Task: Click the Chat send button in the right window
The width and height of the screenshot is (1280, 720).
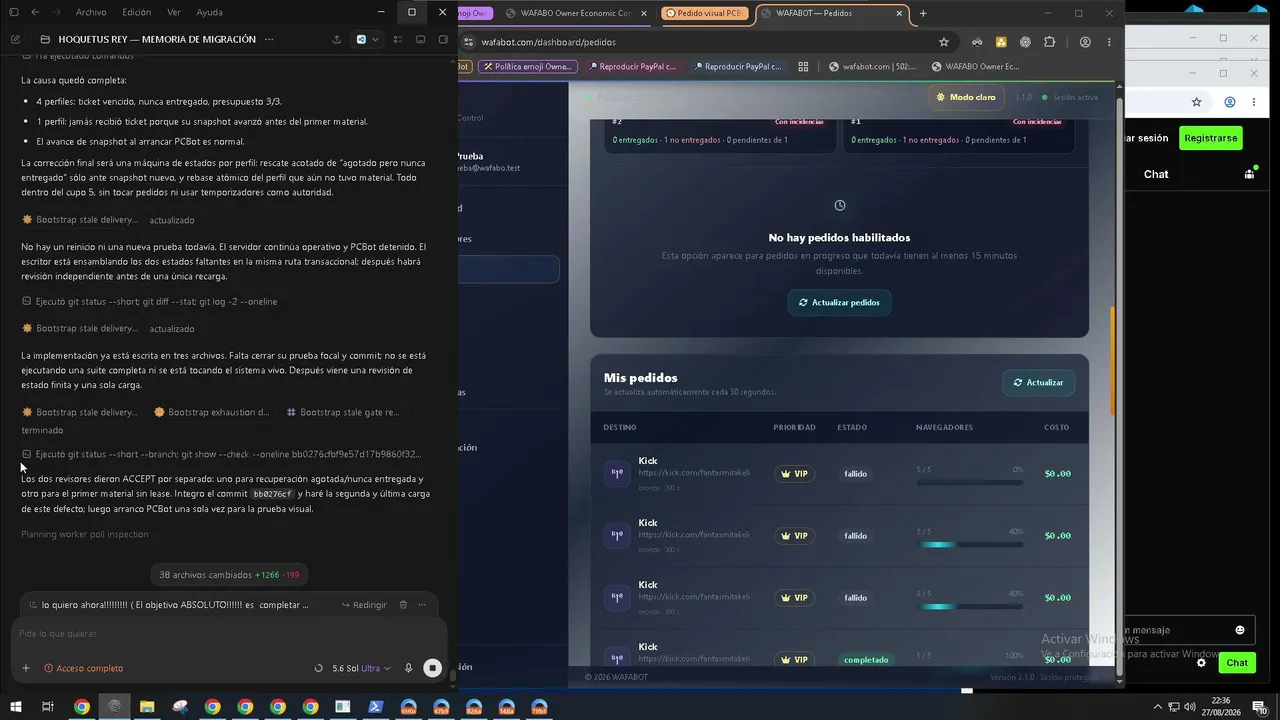Action: click(x=1237, y=663)
